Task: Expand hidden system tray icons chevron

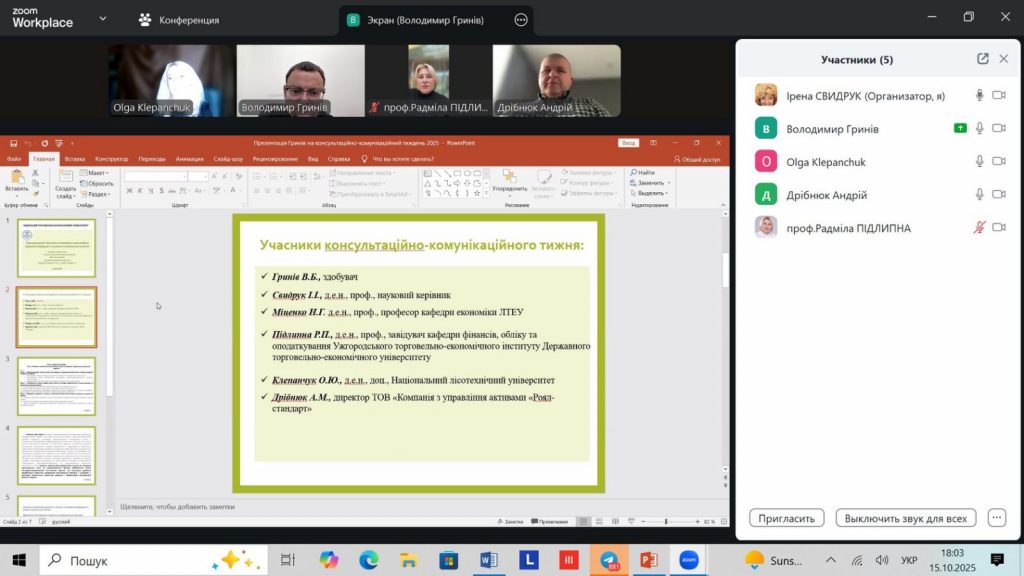Action: pos(831,560)
